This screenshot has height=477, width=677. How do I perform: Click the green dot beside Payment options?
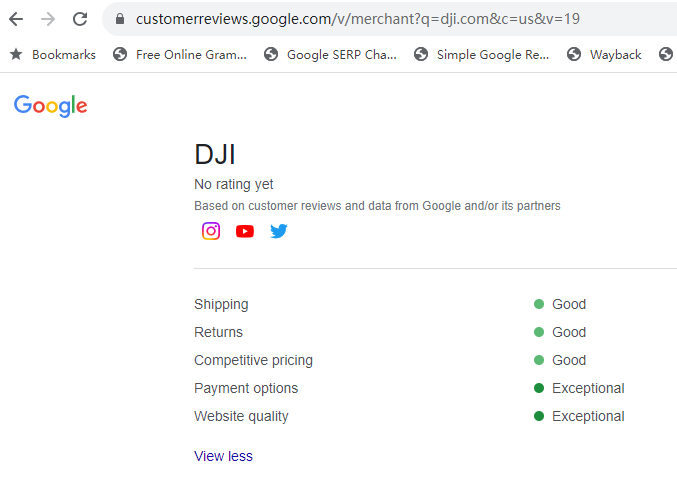pyautogui.click(x=539, y=388)
